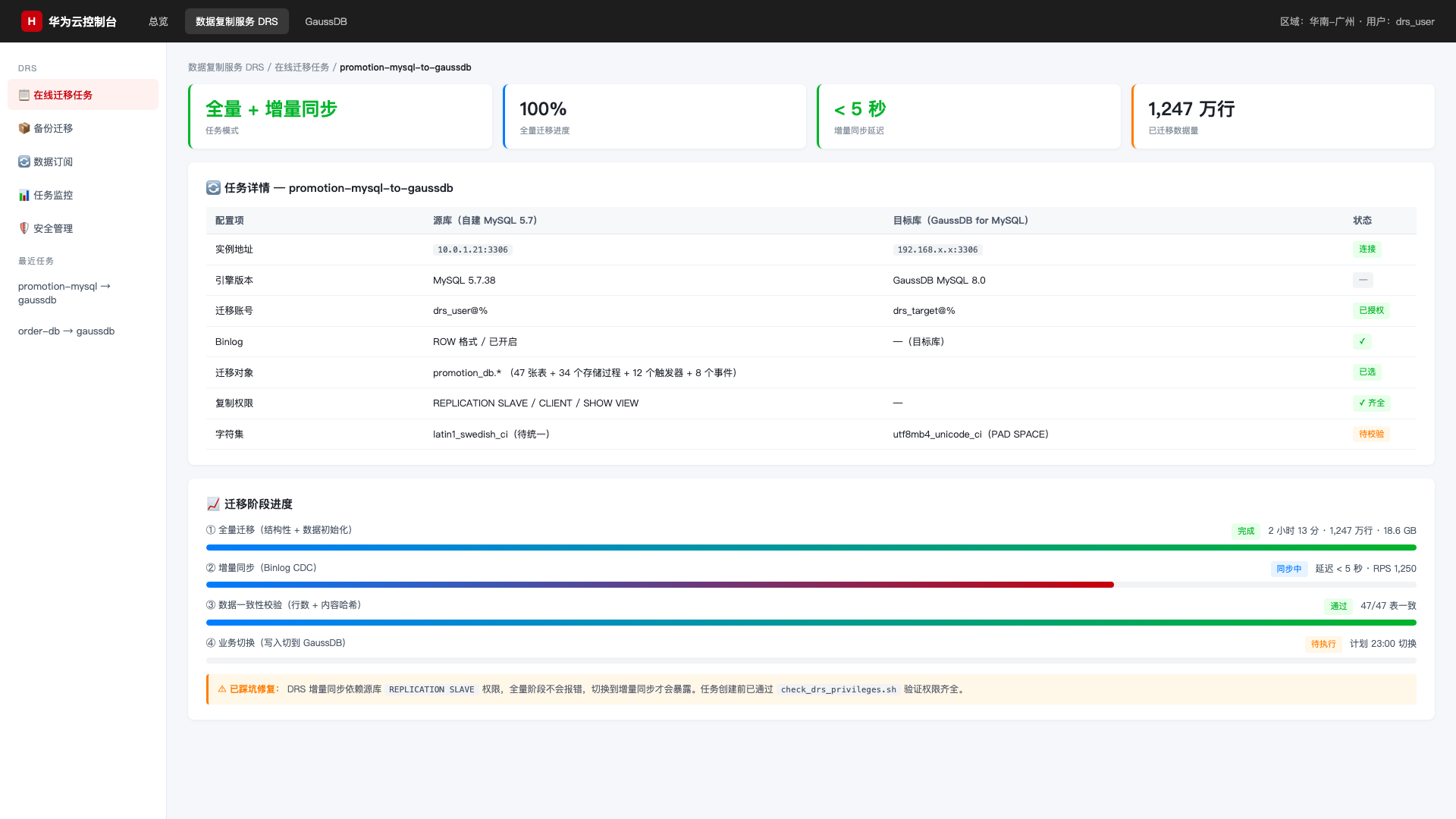This screenshot has height=819, width=1456.
Task: Click breadcrumb 在线迁移任务
Action: [x=302, y=67]
